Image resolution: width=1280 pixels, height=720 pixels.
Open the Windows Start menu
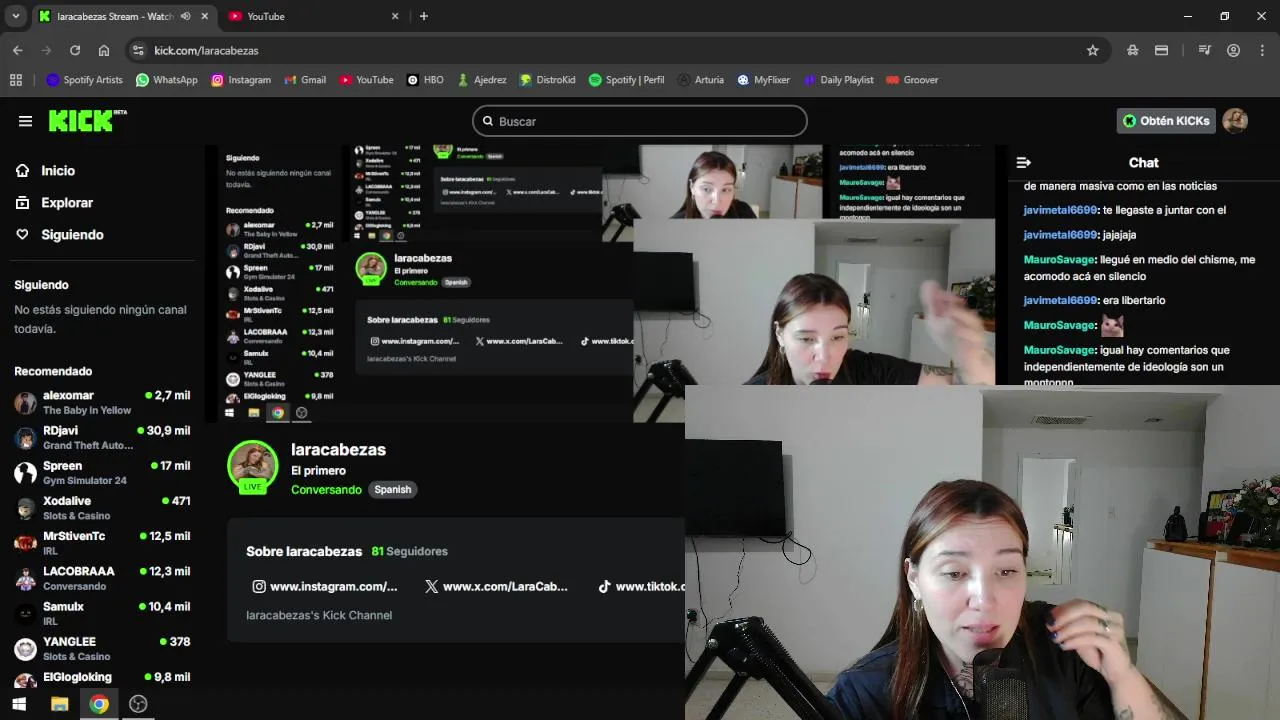19,704
